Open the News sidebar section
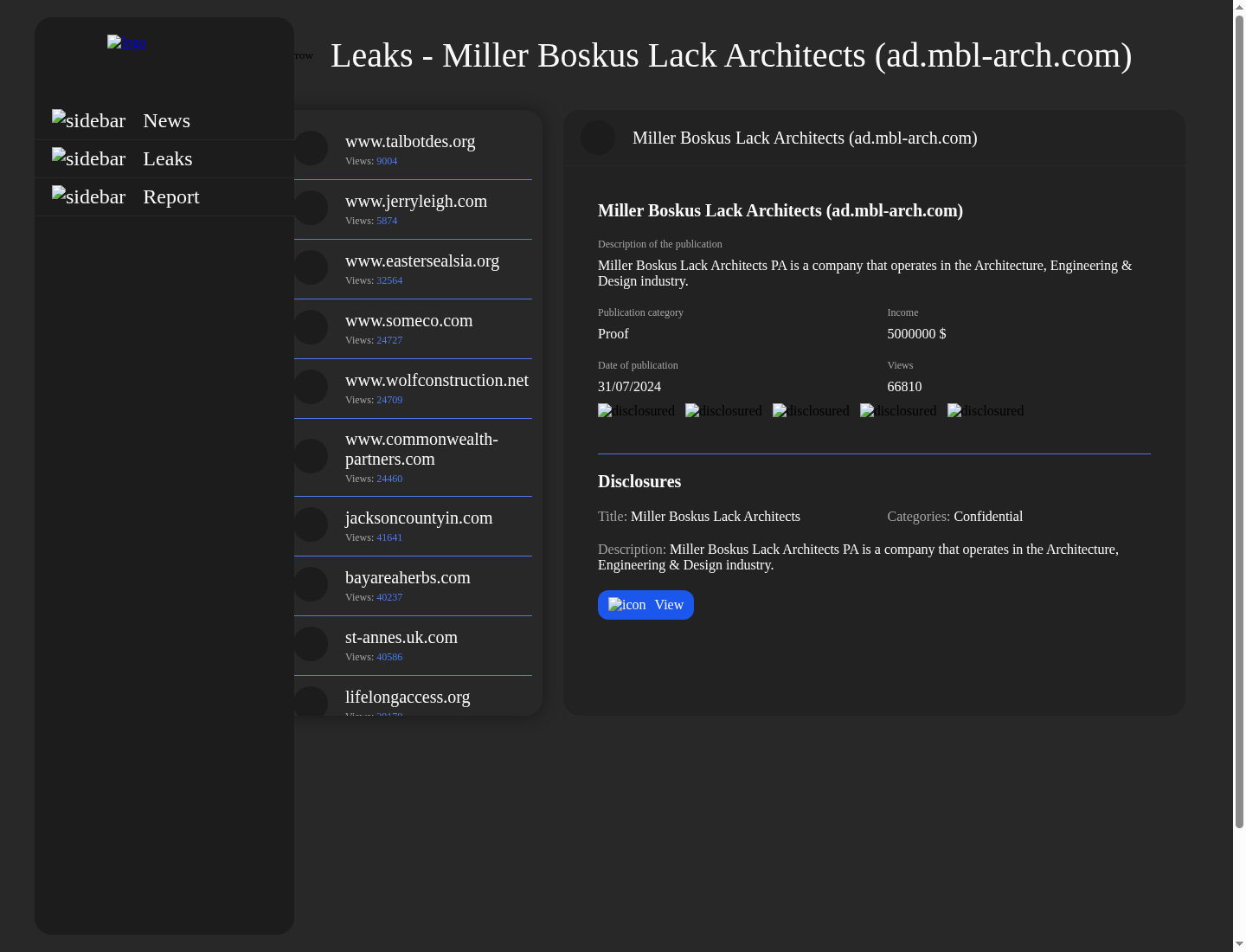Viewport: 1246px width, 952px height. click(164, 120)
